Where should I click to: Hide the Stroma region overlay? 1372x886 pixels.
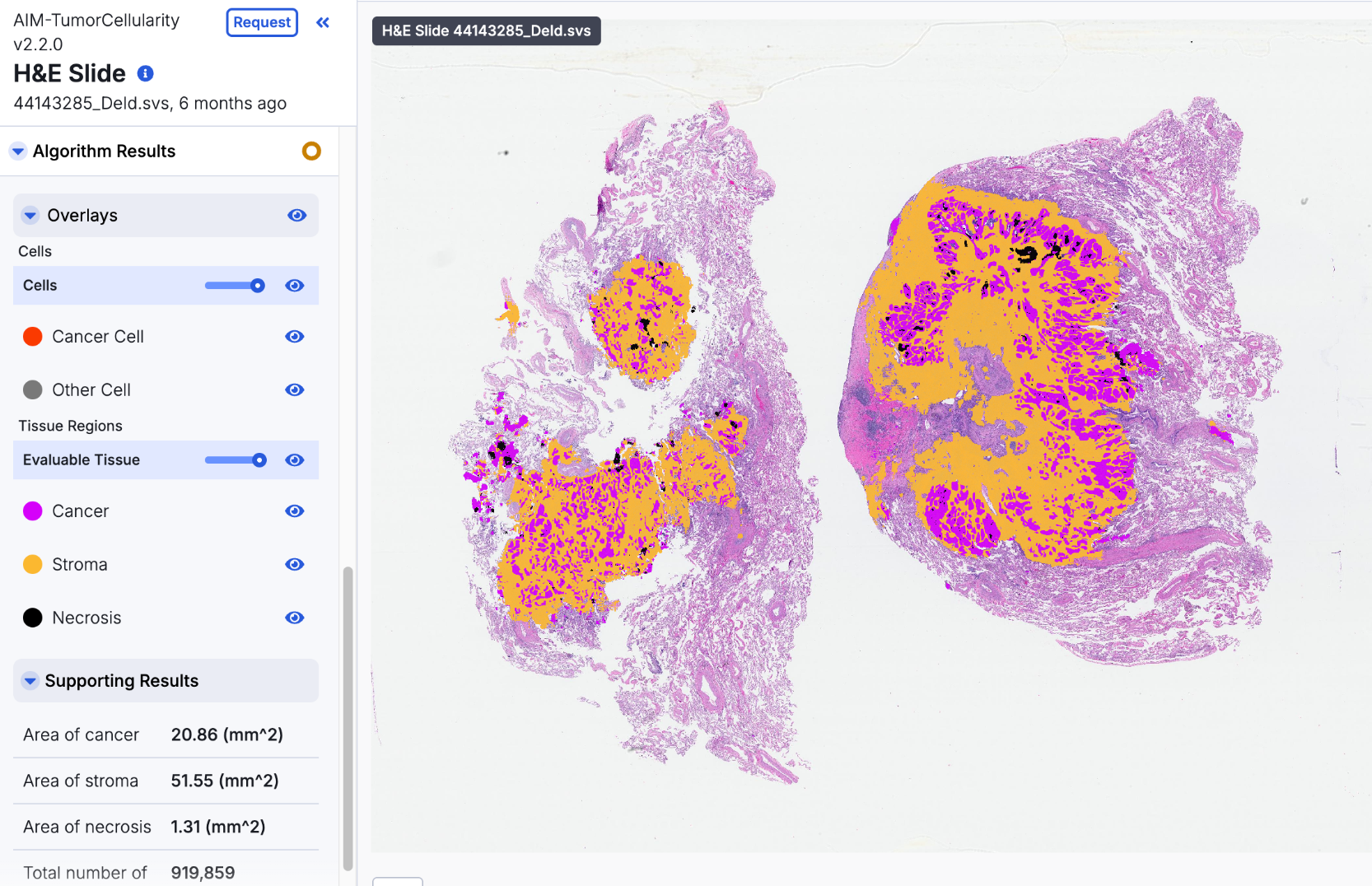[x=295, y=565]
